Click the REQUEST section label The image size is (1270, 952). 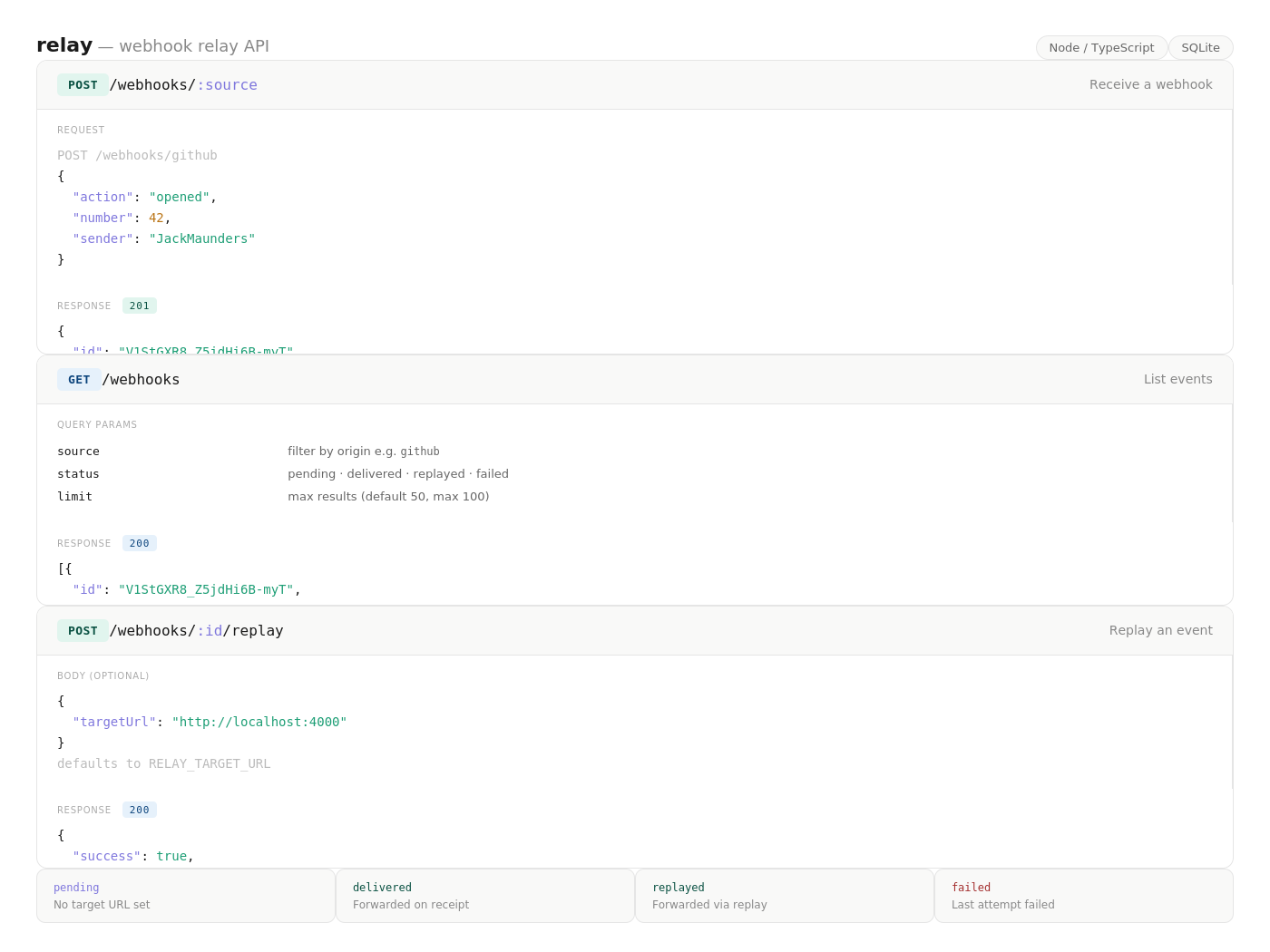(81, 130)
